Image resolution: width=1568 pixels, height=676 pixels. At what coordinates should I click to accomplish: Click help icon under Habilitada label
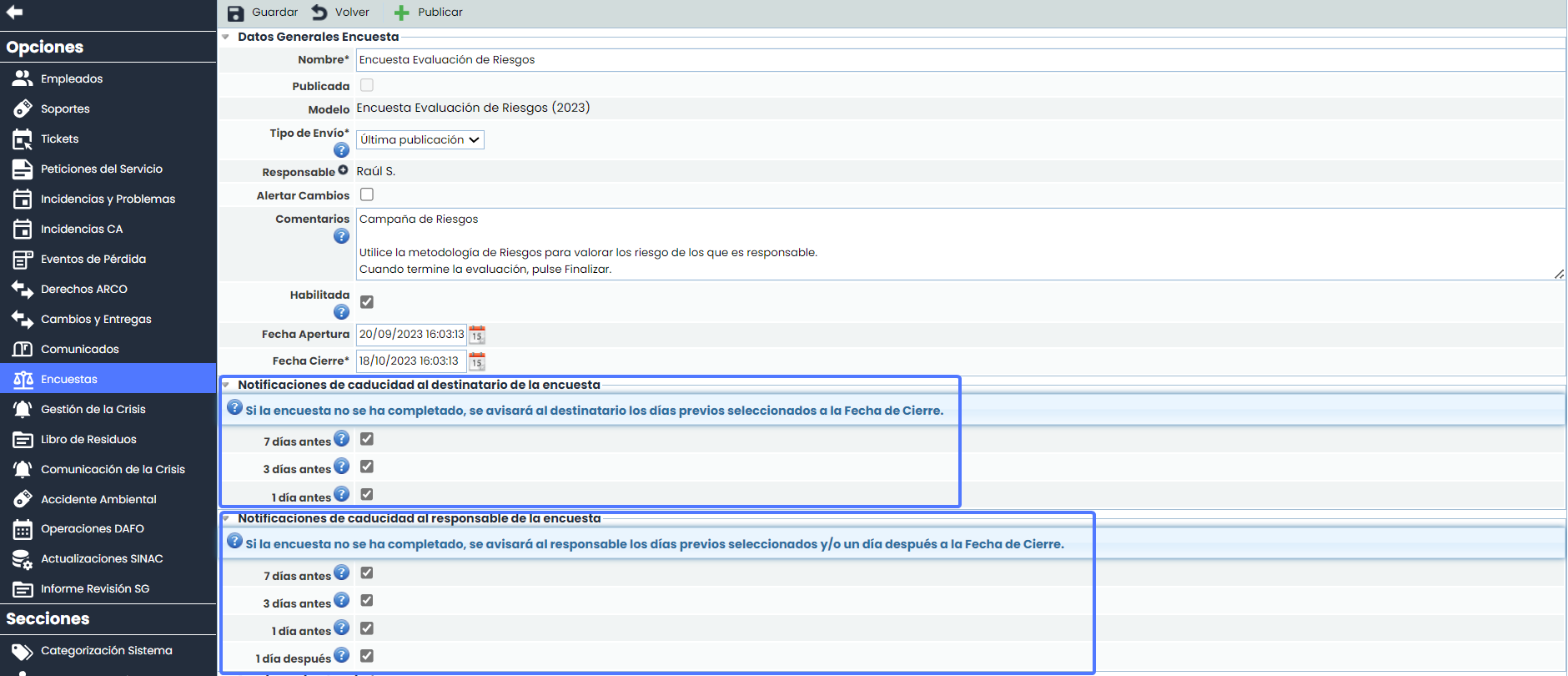coord(341,312)
